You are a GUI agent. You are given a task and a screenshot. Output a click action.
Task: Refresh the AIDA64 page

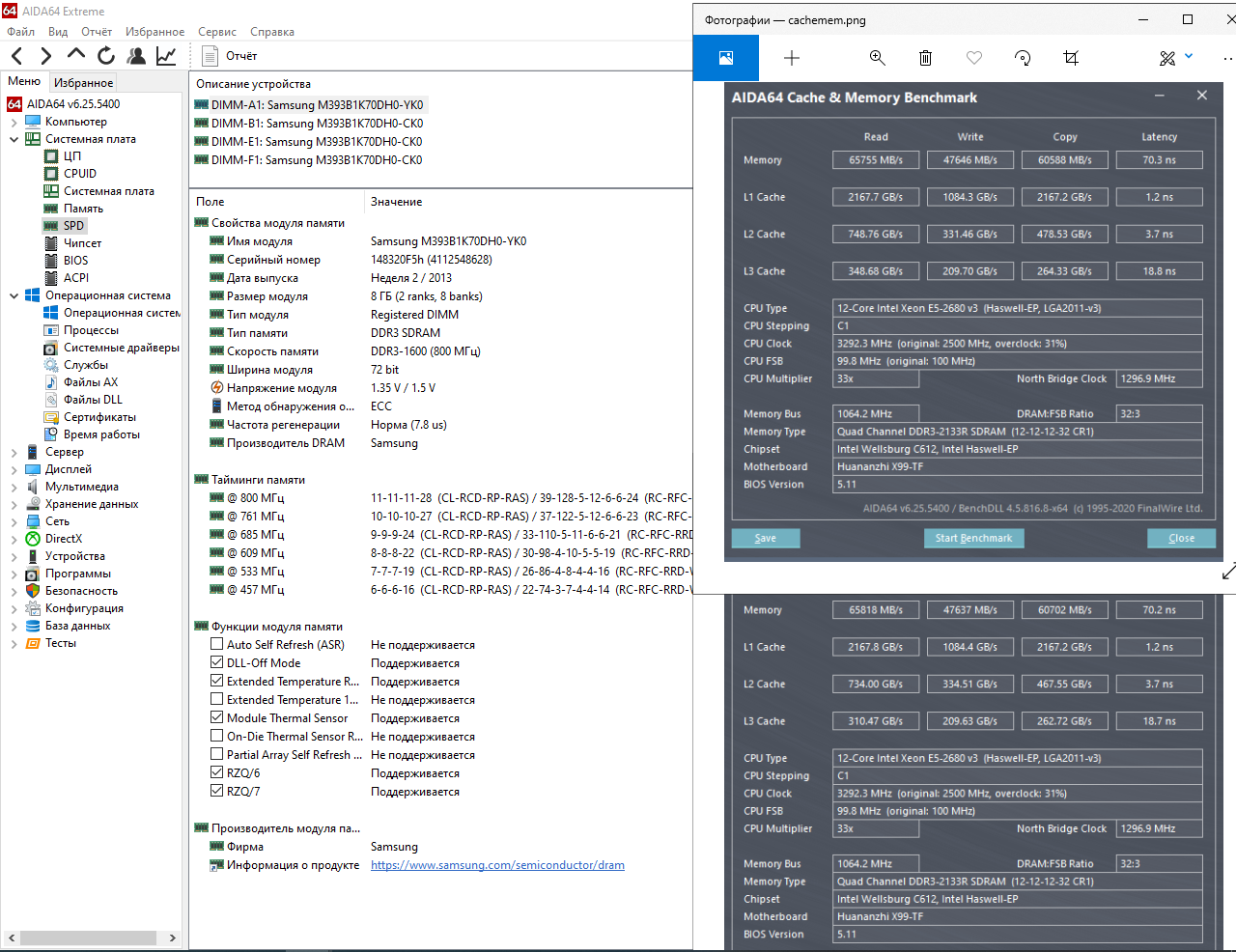(x=106, y=56)
